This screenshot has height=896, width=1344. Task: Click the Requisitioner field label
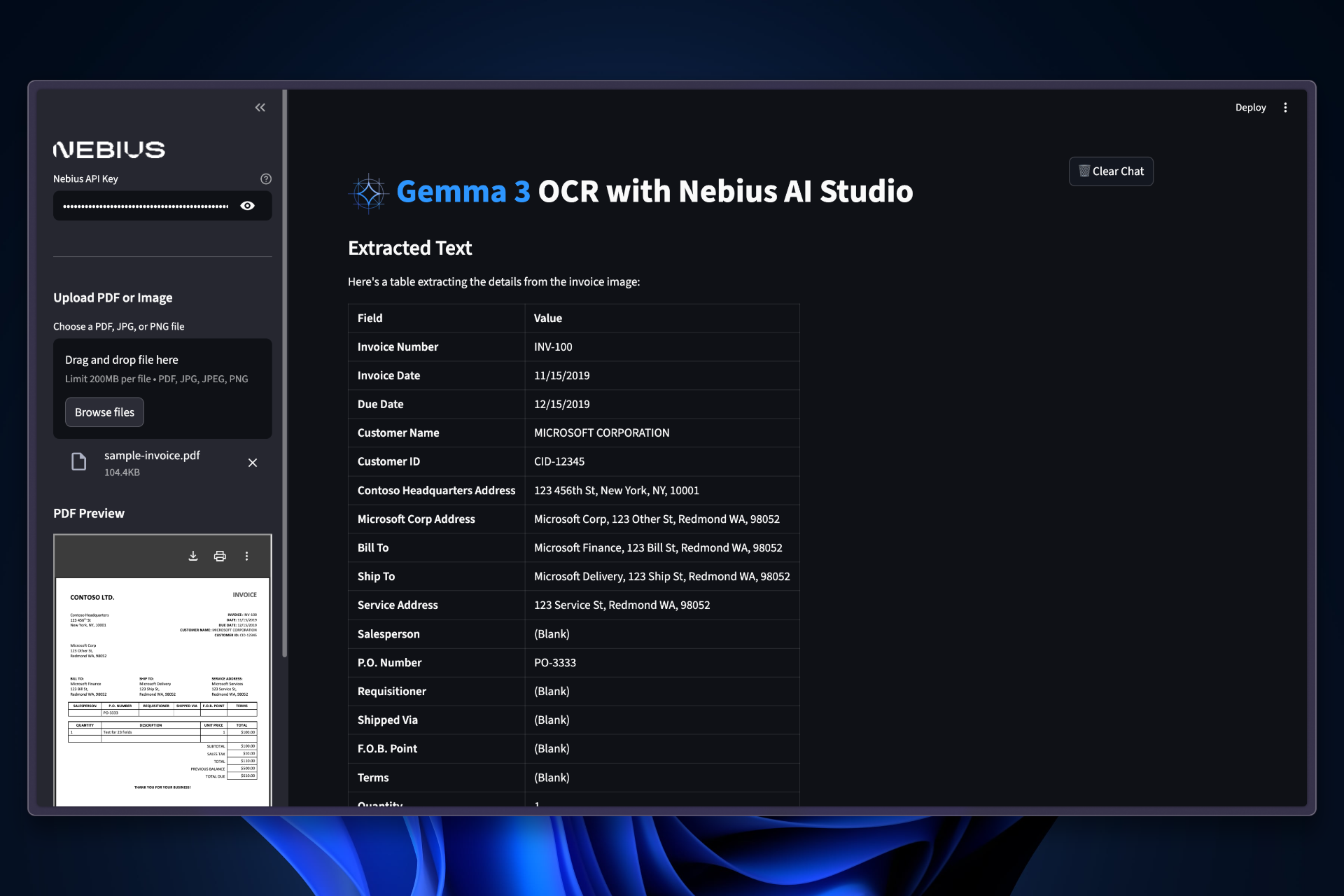tap(391, 691)
